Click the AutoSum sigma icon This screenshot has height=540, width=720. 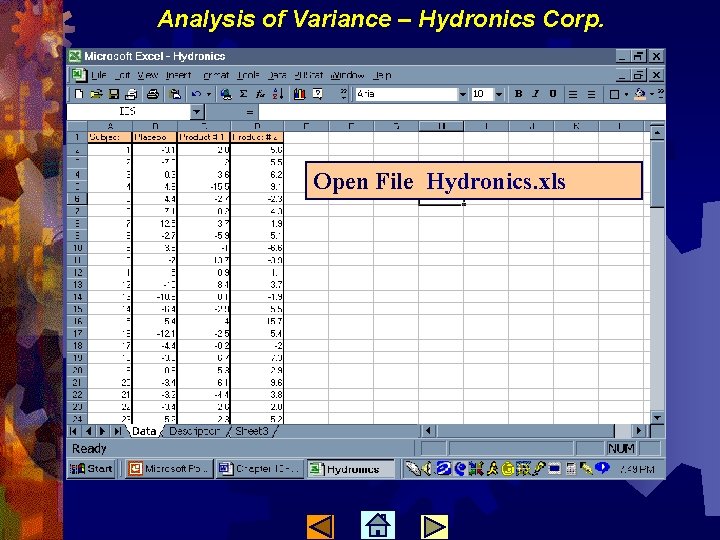tap(243, 94)
